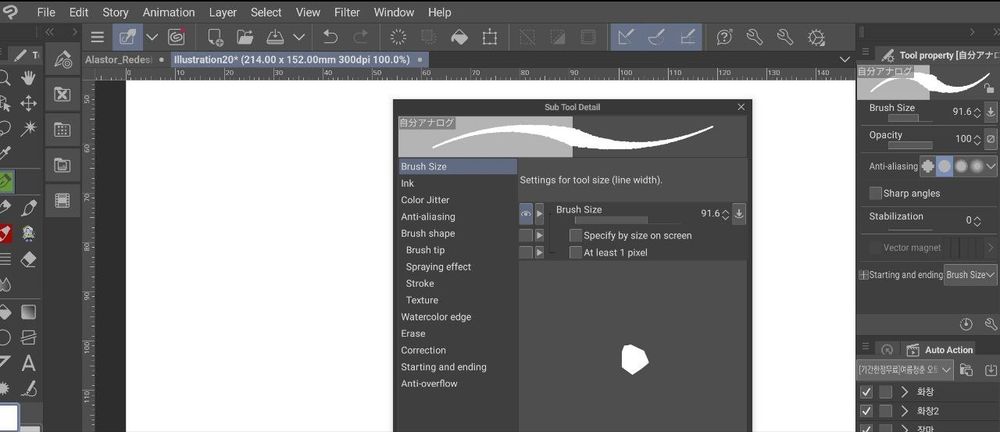Select the Auto select magic wand tool
This screenshot has width=1000, height=432.
(x=28, y=129)
